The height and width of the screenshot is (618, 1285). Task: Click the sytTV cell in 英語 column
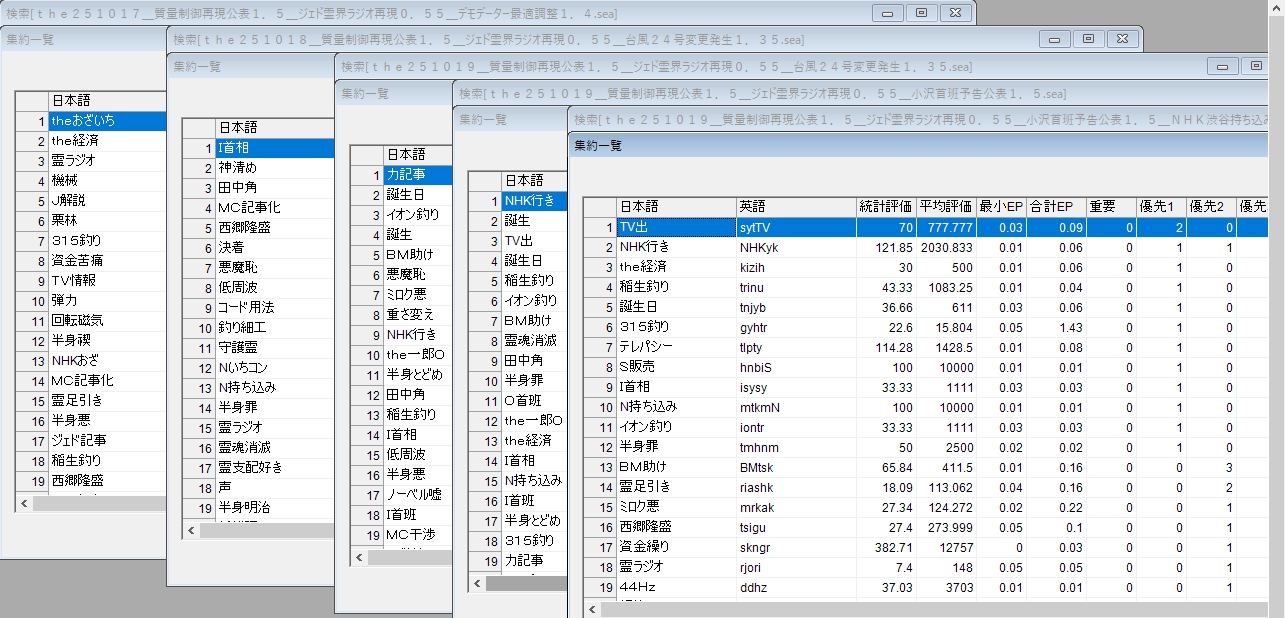click(x=796, y=227)
